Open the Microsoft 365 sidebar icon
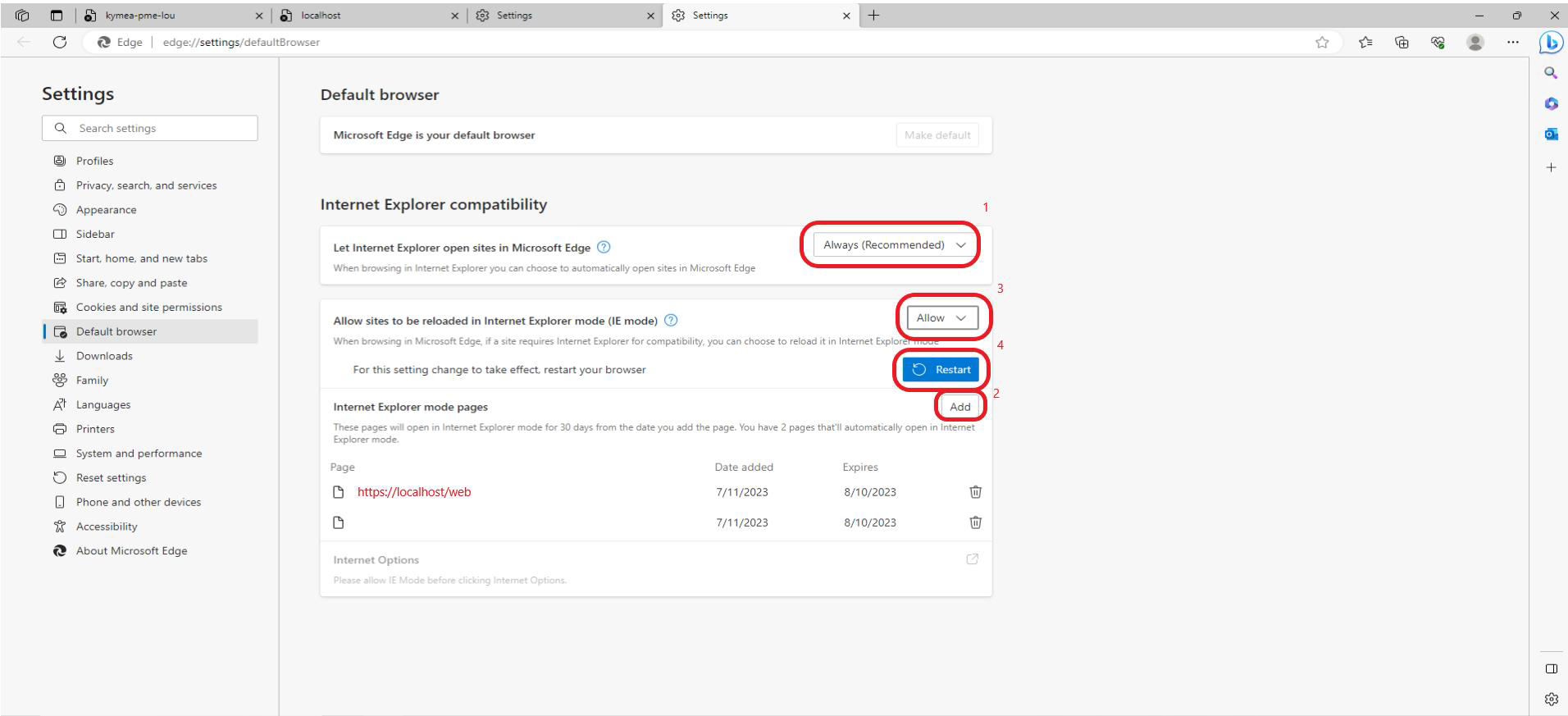Image resolution: width=1568 pixels, height=716 pixels. pyautogui.click(x=1551, y=103)
